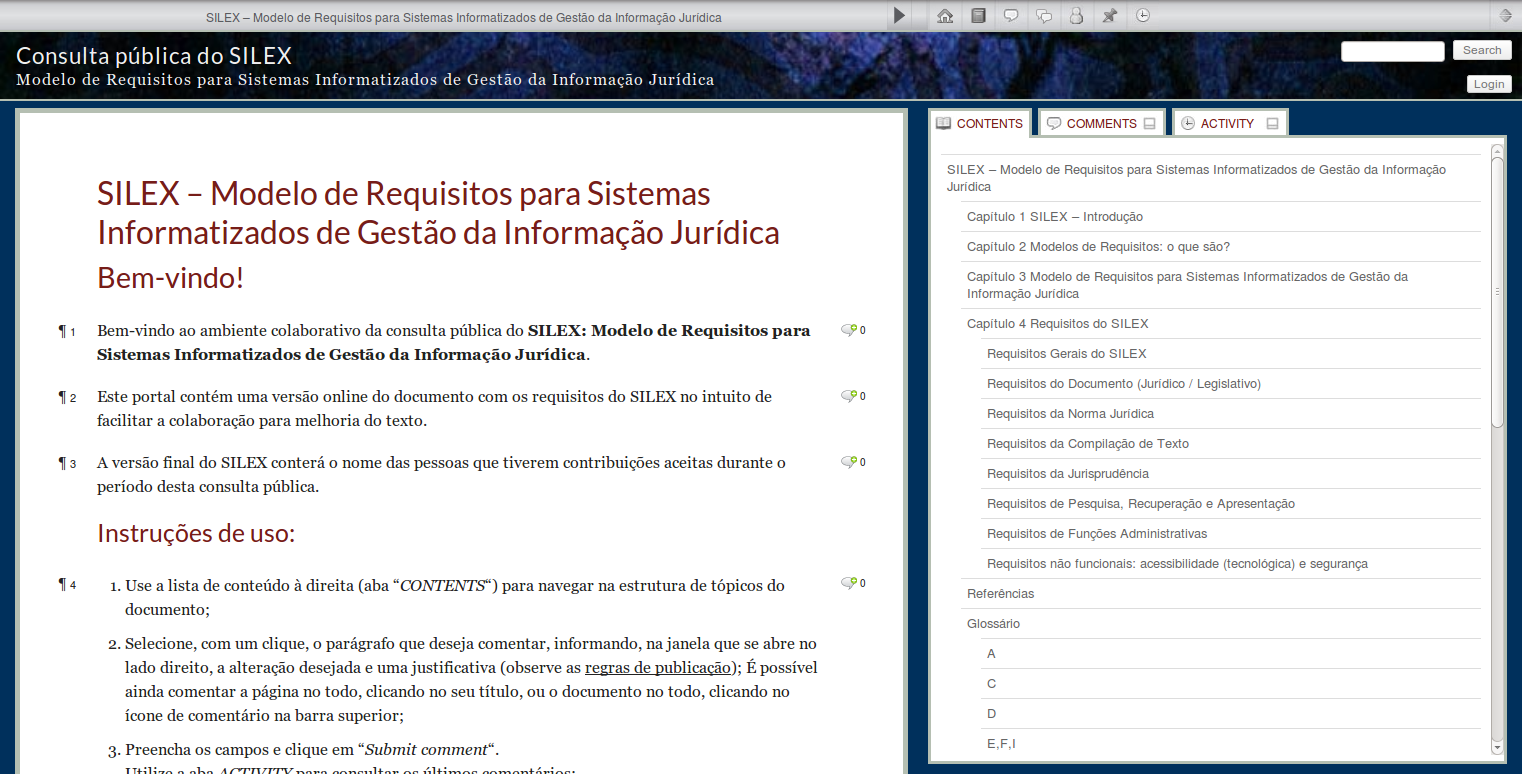Open glossary letter 'A' entry
Image resolution: width=1522 pixels, height=774 pixels.
coord(1231,654)
